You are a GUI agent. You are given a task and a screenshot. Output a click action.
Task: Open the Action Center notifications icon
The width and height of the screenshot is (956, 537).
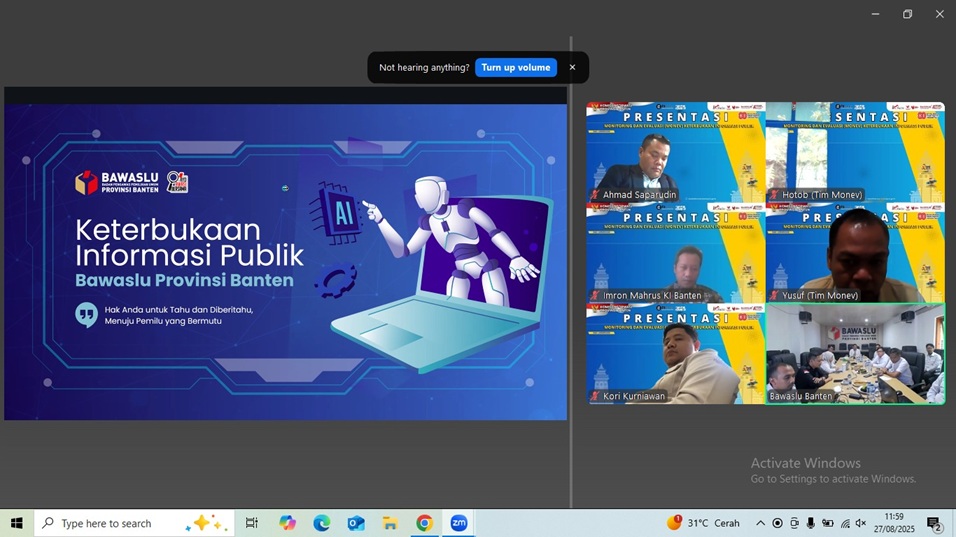tap(934, 523)
